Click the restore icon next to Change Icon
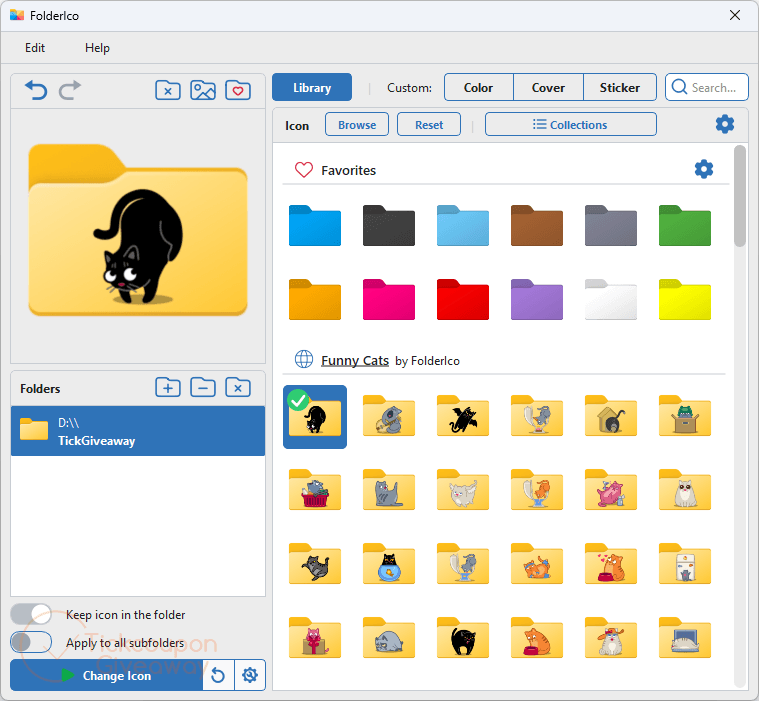 (218, 675)
